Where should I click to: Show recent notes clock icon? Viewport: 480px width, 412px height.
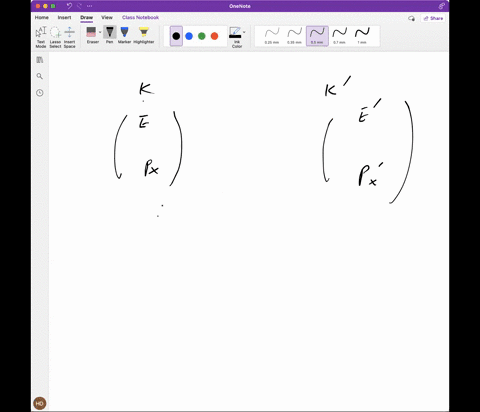tap(40, 93)
